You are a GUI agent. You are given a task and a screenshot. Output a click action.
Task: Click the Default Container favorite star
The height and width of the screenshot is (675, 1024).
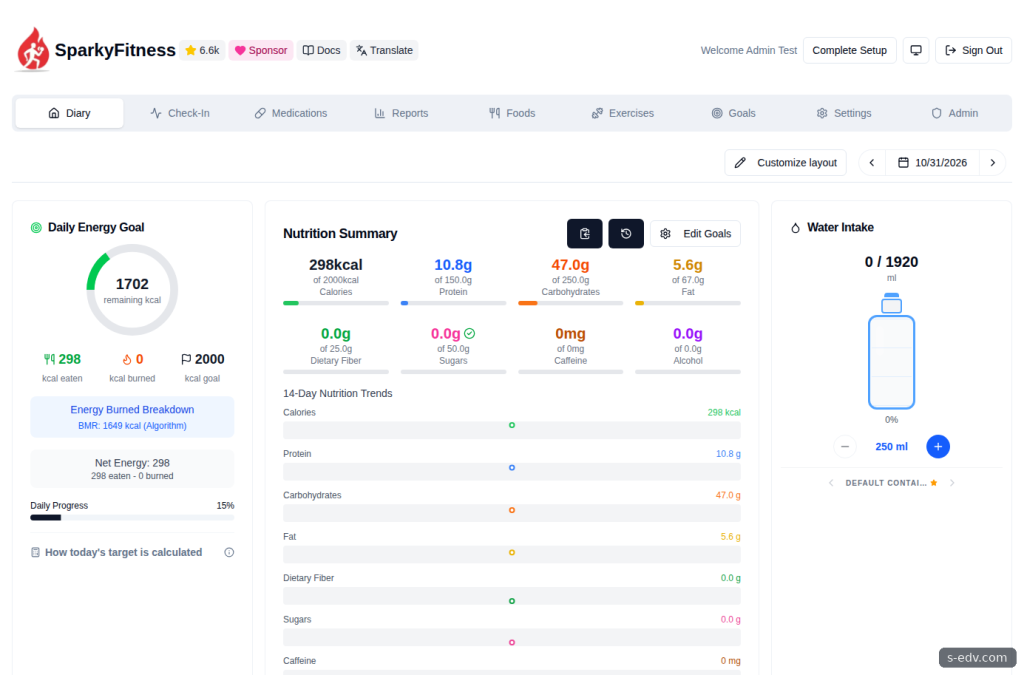(x=934, y=483)
